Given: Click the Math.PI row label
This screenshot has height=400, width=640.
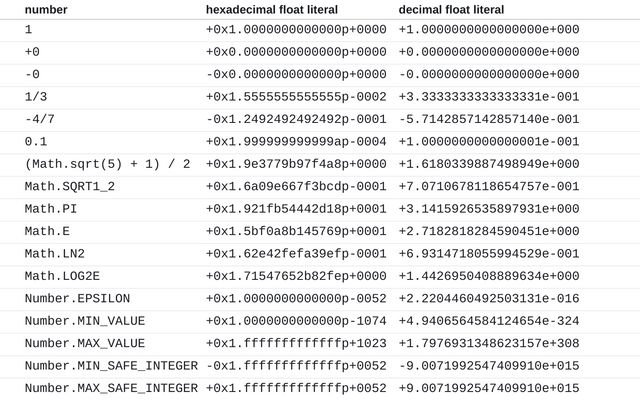Looking at the screenshot, I should 51,209.
